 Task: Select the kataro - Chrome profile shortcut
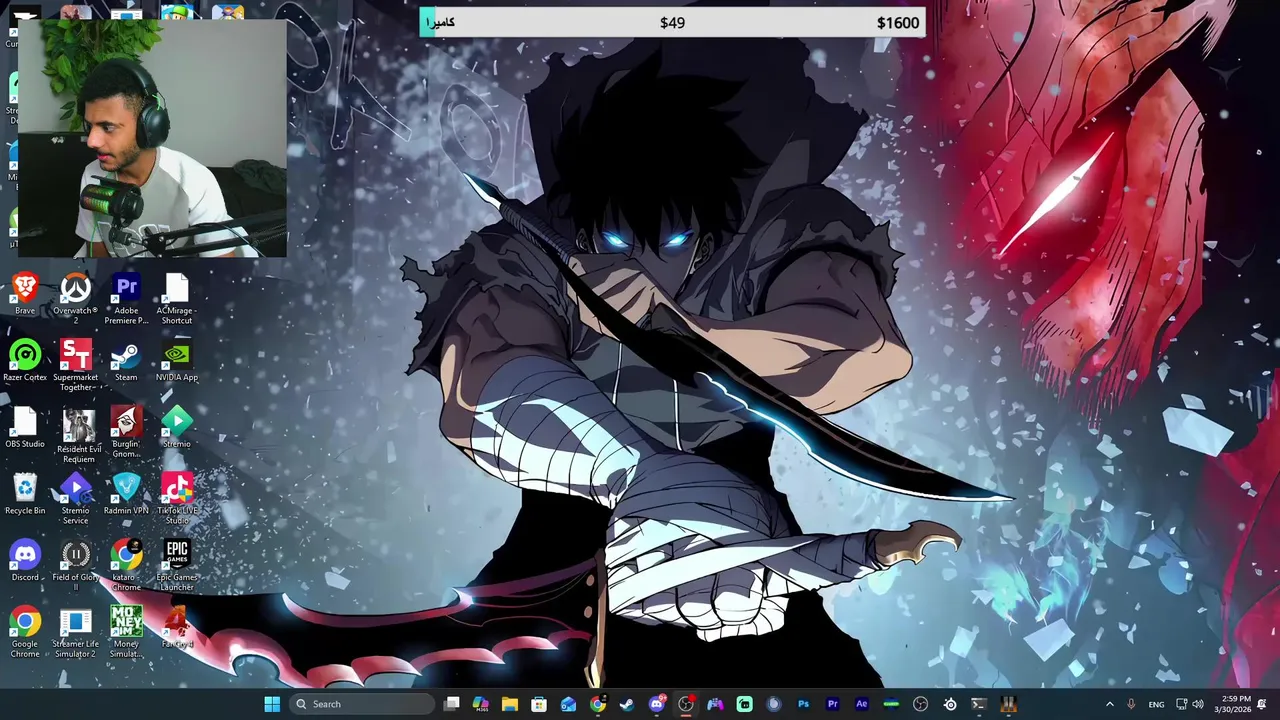(x=126, y=565)
